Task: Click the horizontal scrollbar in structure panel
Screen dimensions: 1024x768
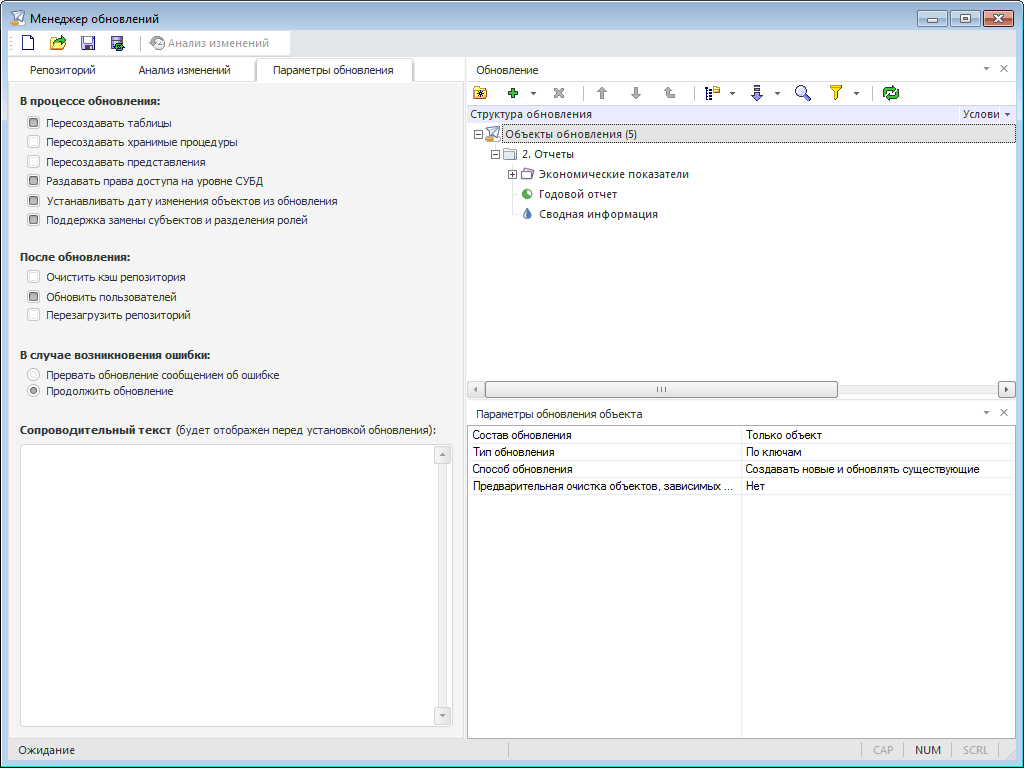Action: click(660, 389)
